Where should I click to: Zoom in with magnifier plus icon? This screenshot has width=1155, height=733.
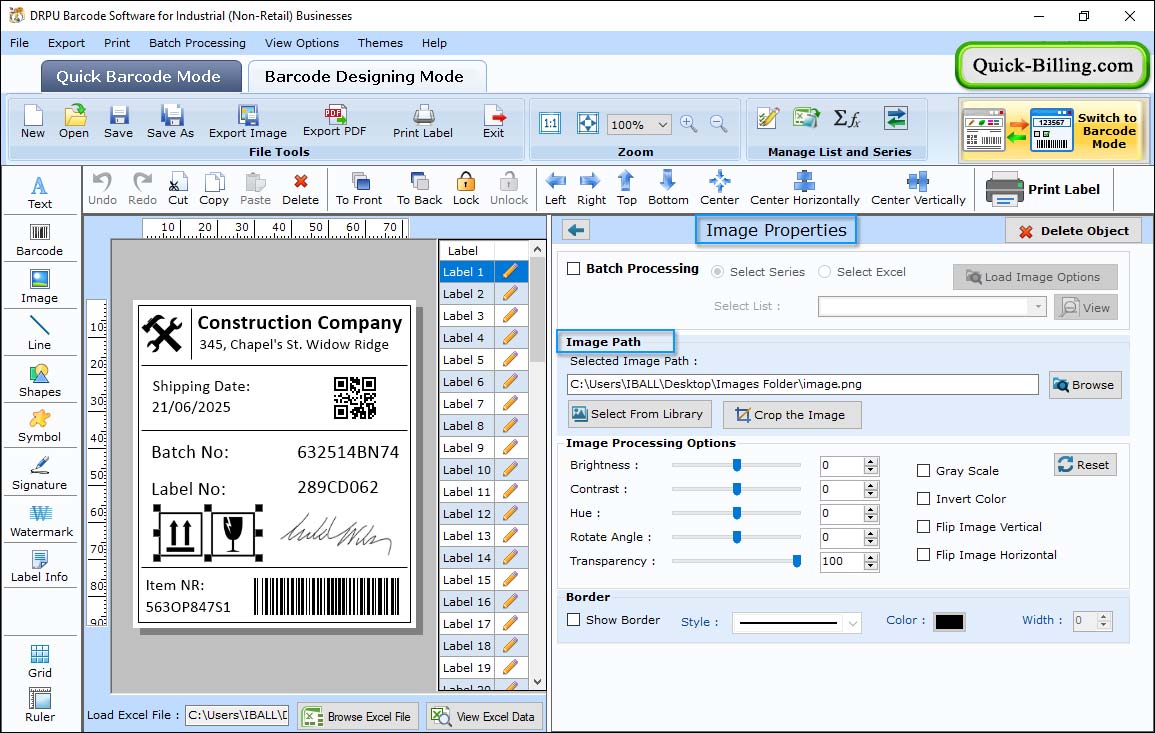tap(689, 124)
